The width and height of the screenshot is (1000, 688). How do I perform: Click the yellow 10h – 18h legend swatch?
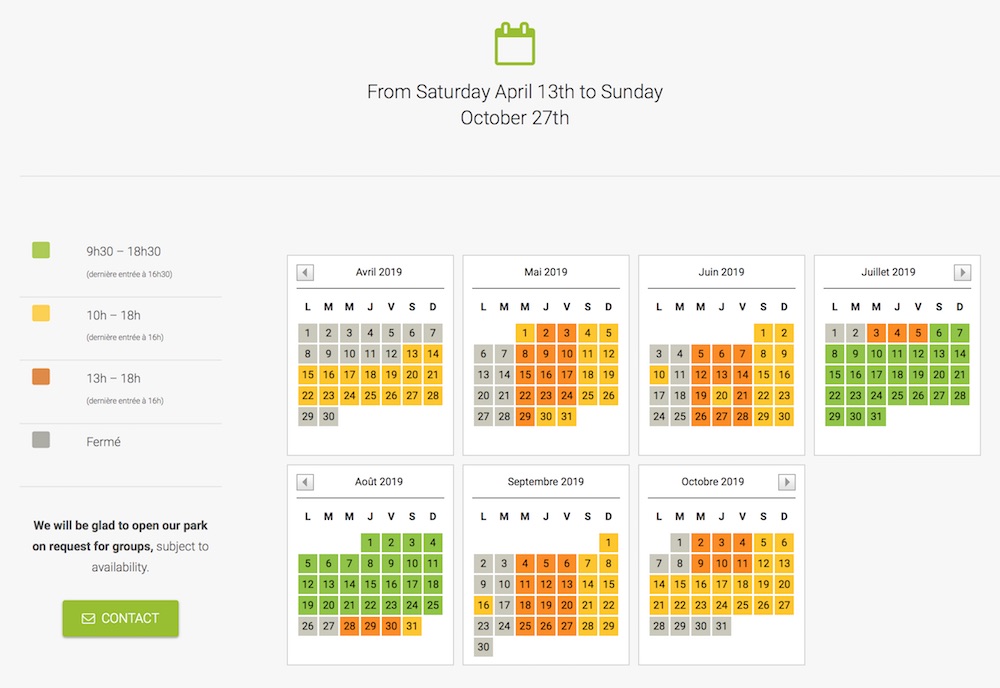(41, 313)
